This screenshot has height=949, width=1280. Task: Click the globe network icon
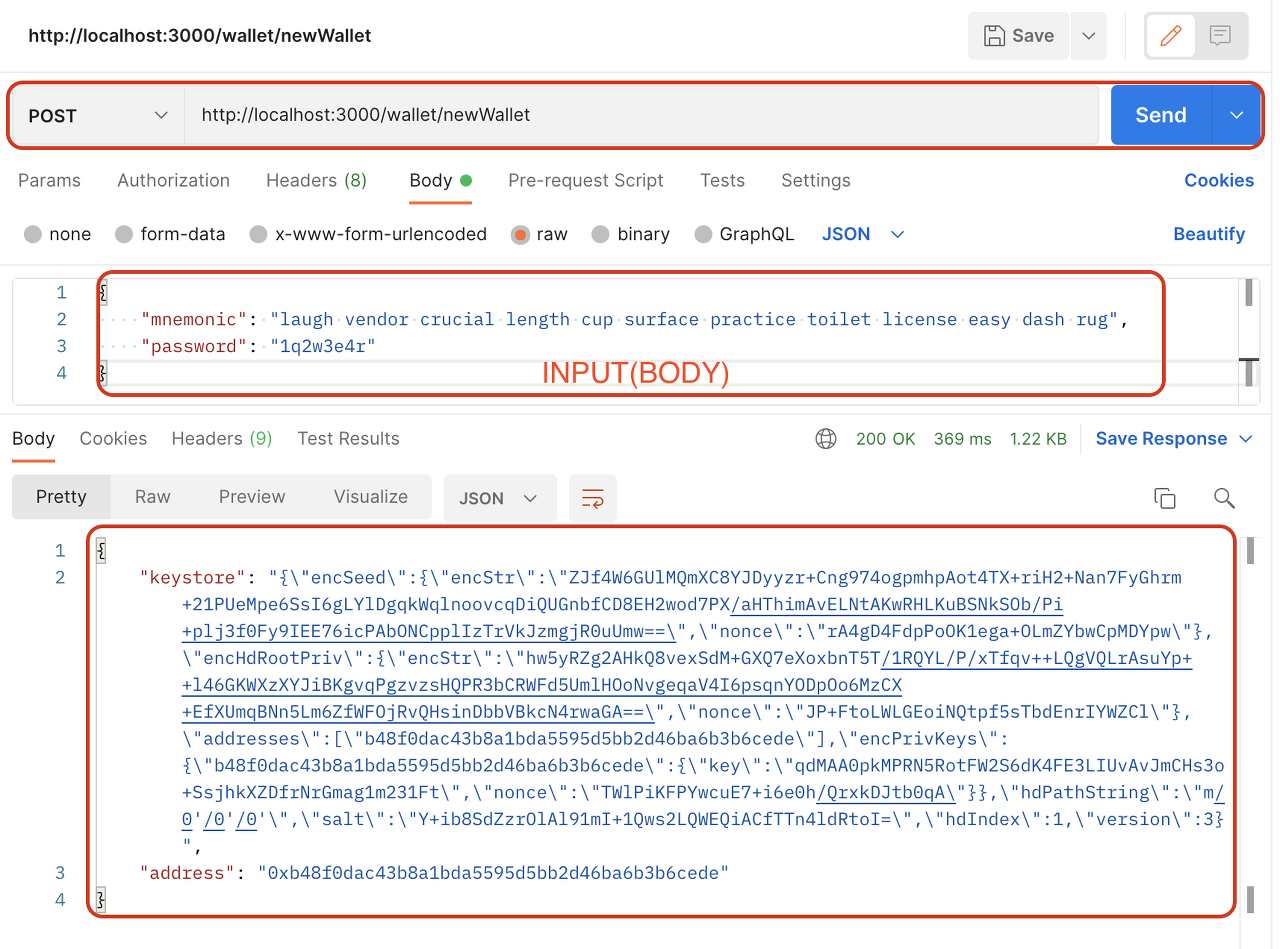[826, 439]
